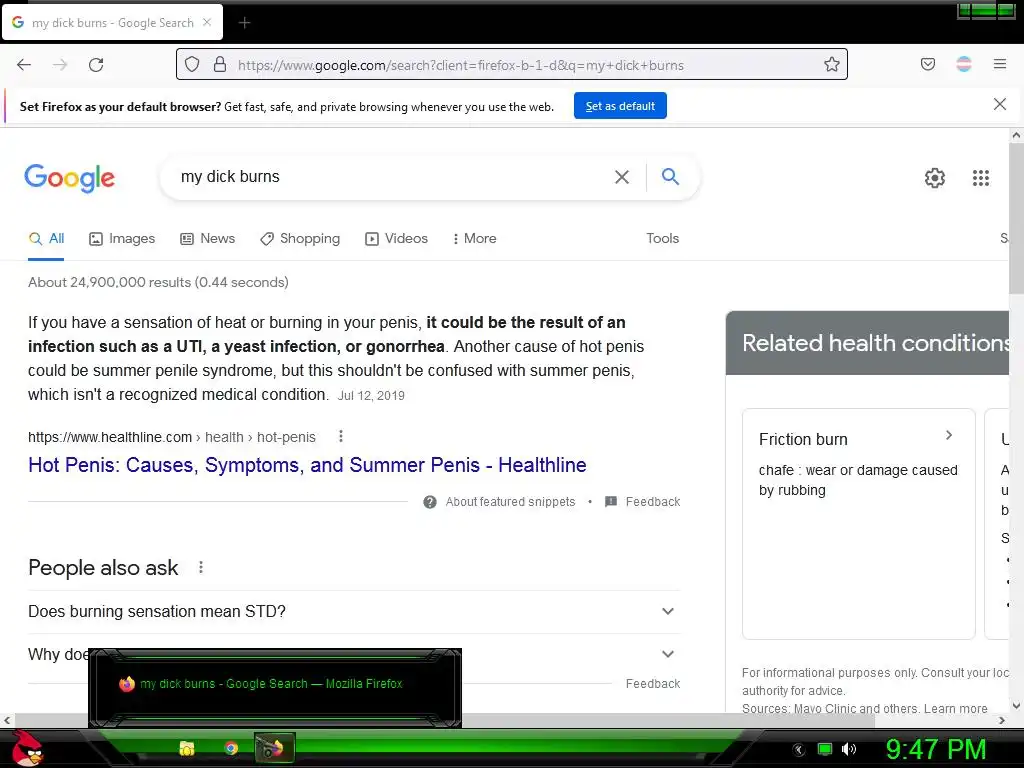The height and width of the screenshot is (768, 1024).
Task: Open the file explorer taskbar icon
Action: pos(187,748)
